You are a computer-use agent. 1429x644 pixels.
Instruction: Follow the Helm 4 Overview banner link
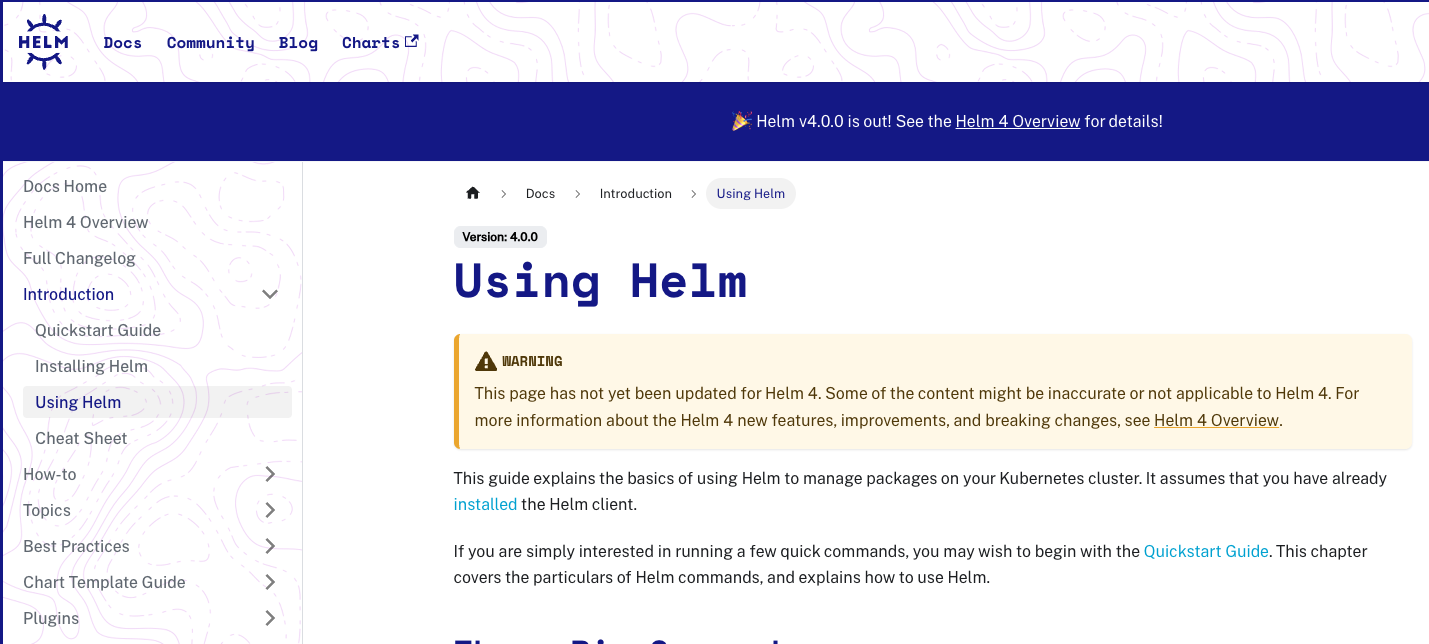point(1018,121)
